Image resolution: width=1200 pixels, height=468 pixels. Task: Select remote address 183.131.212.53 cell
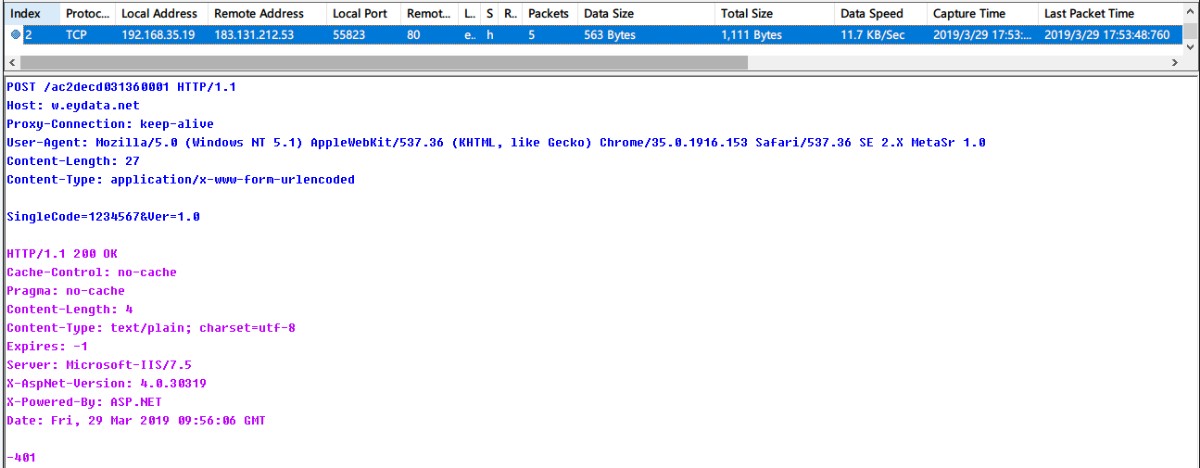[x=255, y=34]
